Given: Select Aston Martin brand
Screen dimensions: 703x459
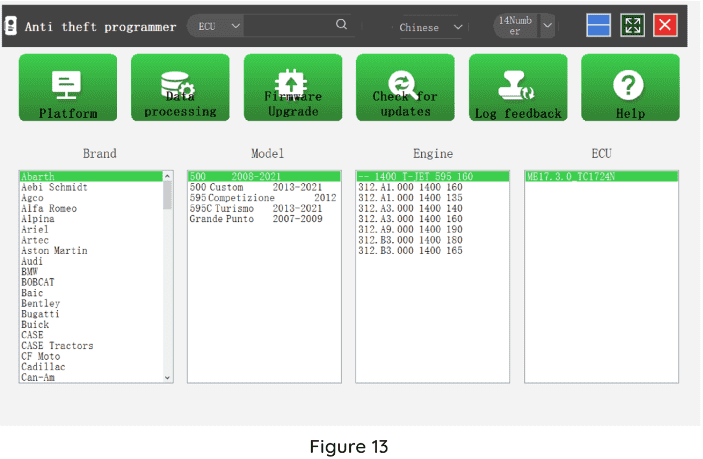Looking at the screenshot, I should coord(55,251).
